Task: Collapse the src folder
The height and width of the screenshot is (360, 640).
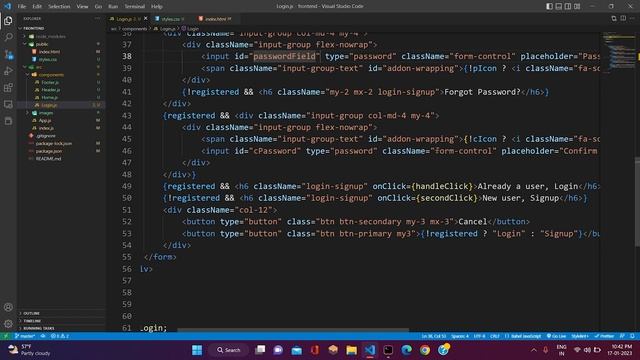Action: point(39,67)
